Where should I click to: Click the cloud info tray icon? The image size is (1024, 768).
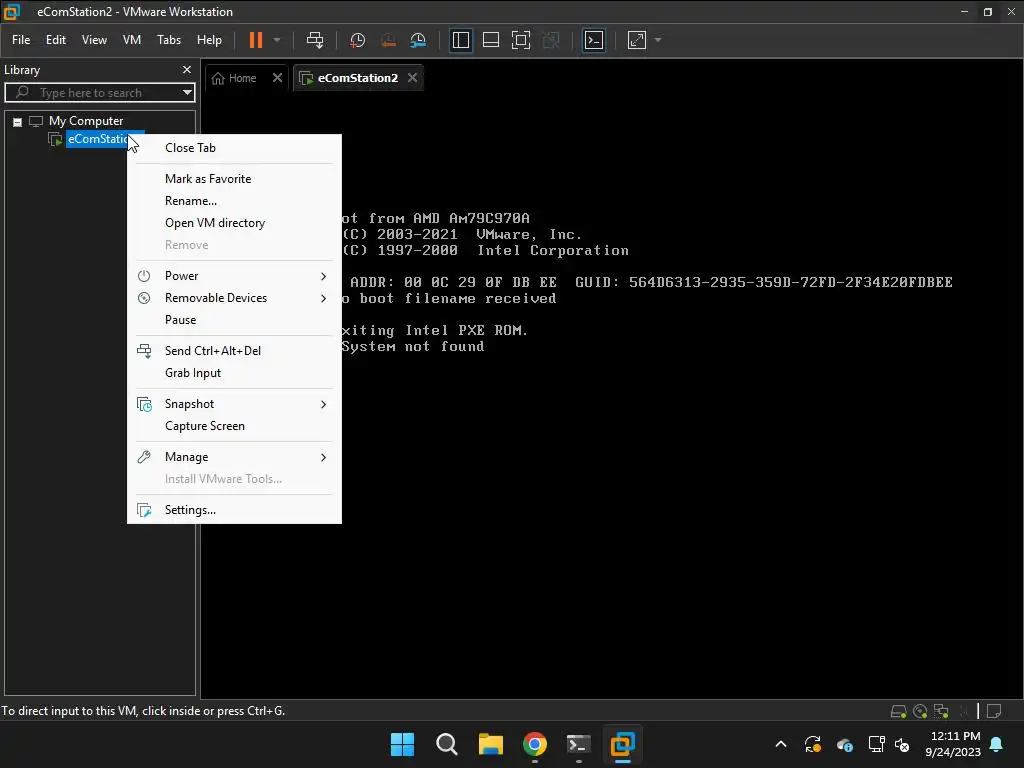[844, 744]
